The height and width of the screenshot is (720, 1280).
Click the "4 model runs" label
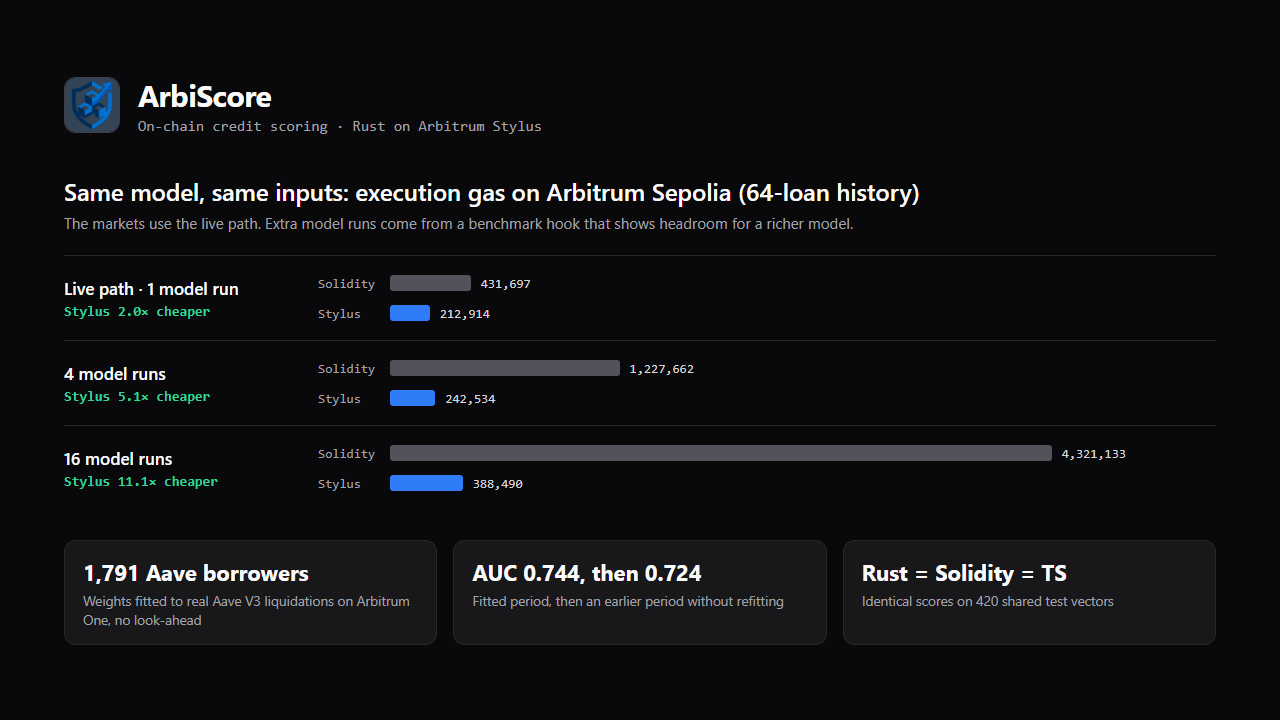pyautogui.click(x=115, y=374)
